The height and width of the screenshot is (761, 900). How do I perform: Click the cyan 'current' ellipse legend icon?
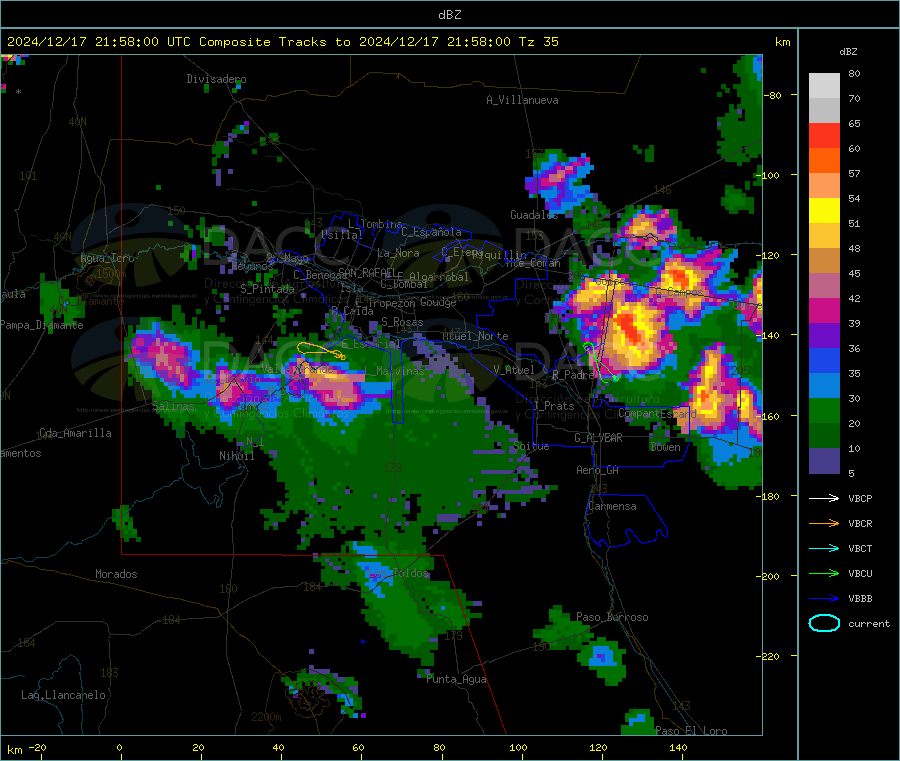pos(824,623)
